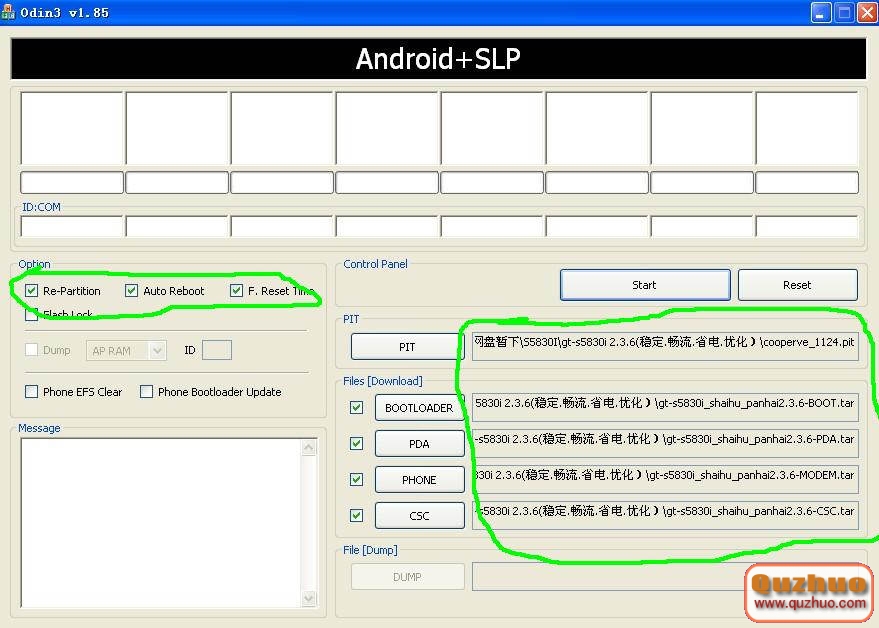
Task: Uncheck the Auto Reboot option
Action: [131, 290]
